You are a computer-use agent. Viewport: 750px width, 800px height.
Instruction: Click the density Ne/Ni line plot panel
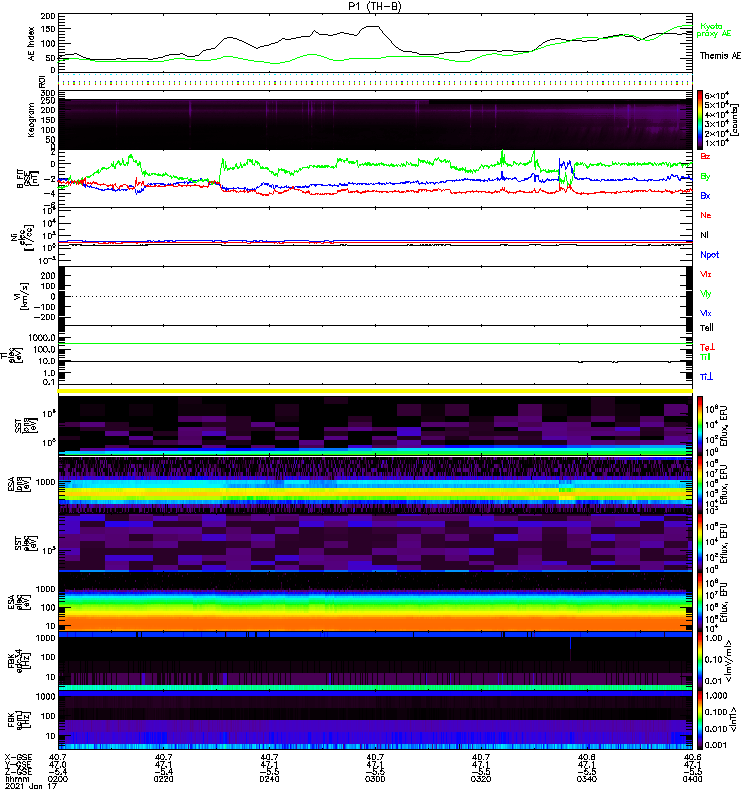[375, 237]
